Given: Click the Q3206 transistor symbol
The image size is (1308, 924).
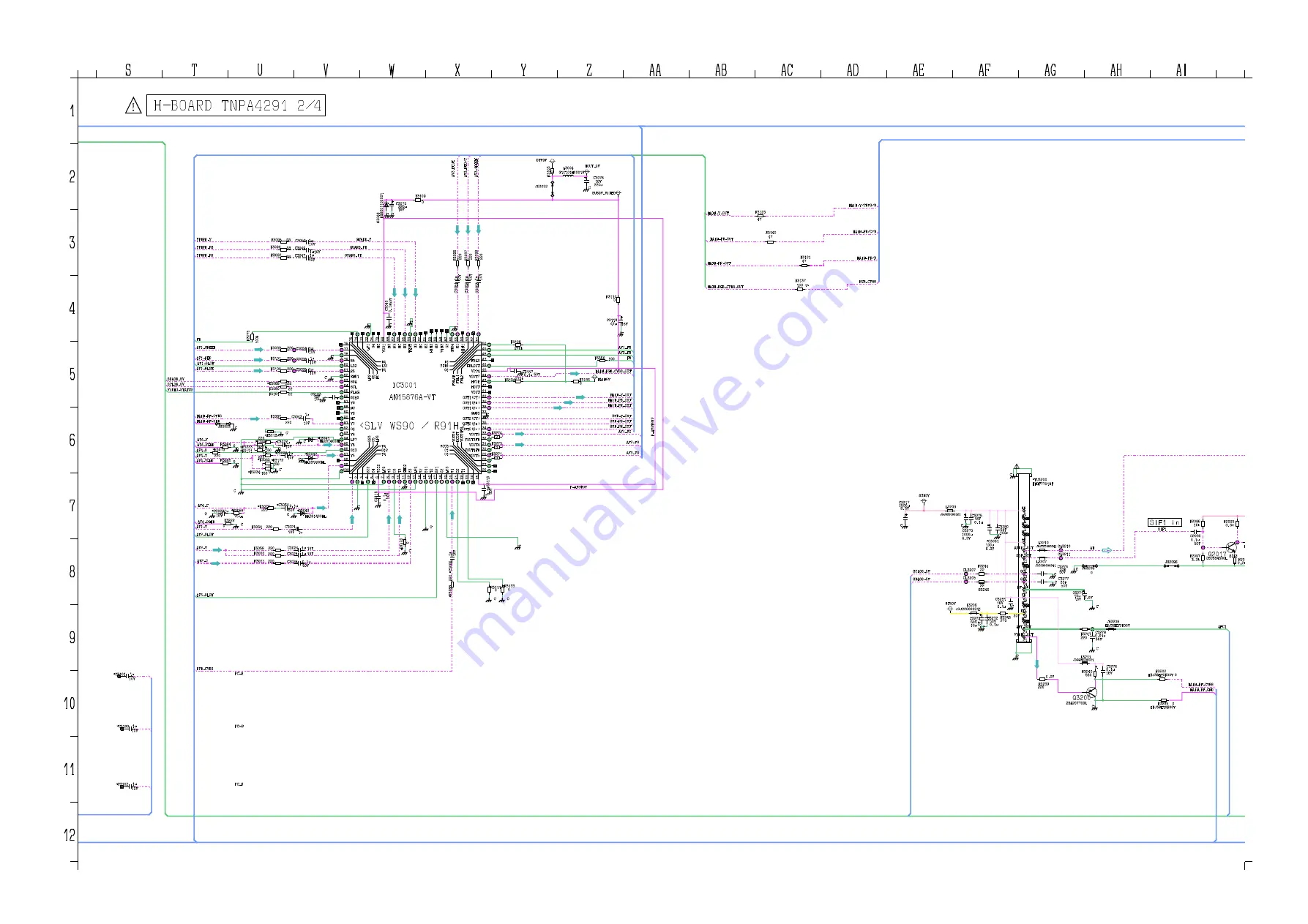Looking at the screenshot, I should tap(1092, 692).
